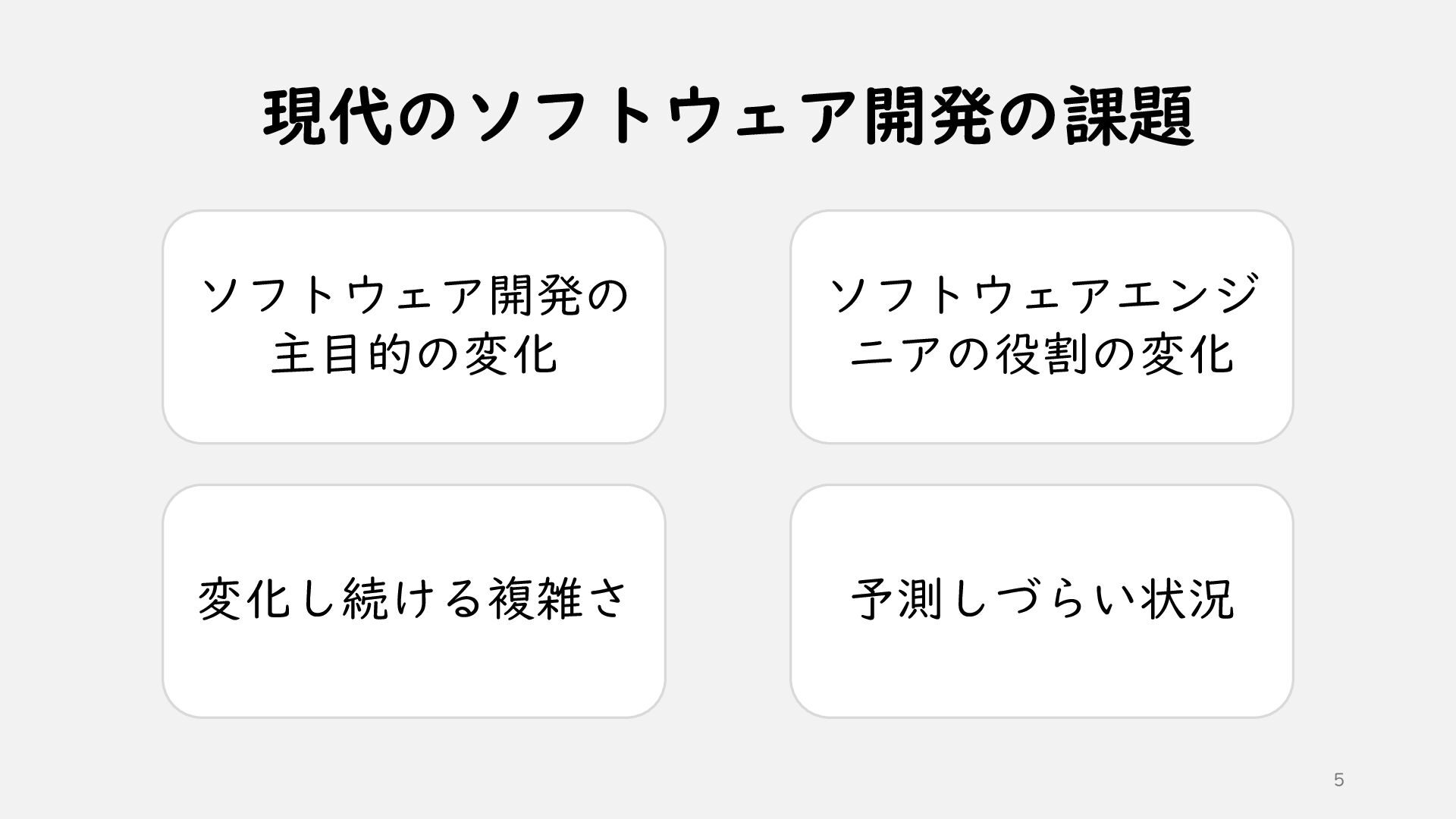This screenshot has height=819, width=1456.
Task: Click 課題 at the end of the title
Action: pos(1130,118)
